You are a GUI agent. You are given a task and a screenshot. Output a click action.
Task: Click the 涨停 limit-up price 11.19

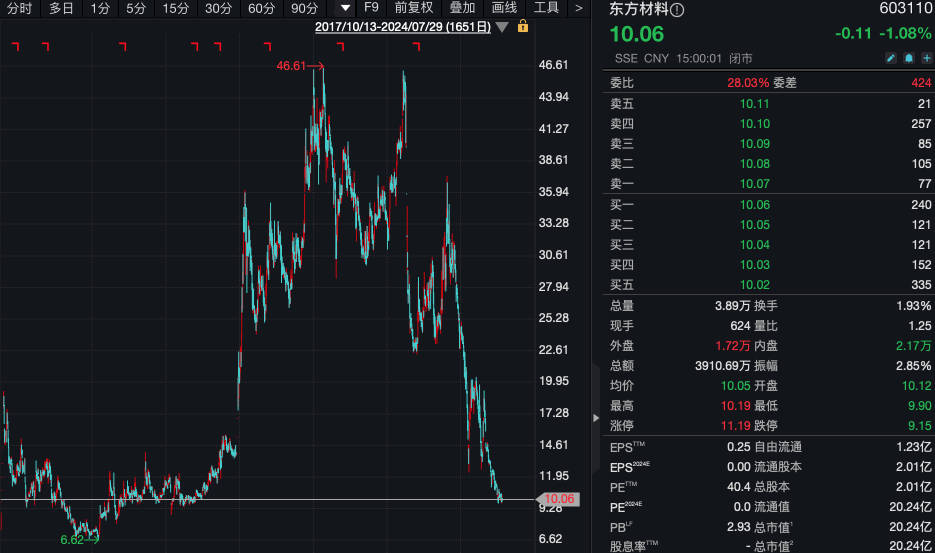tap(735, 426)
